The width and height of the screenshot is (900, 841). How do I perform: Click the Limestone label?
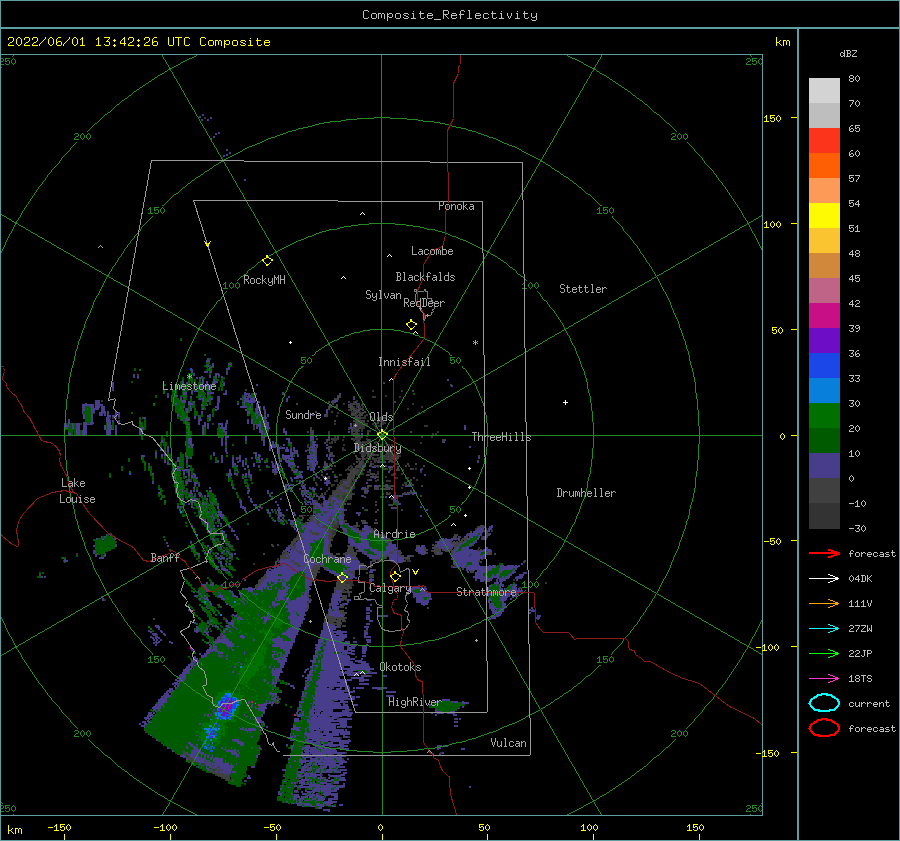189,386
